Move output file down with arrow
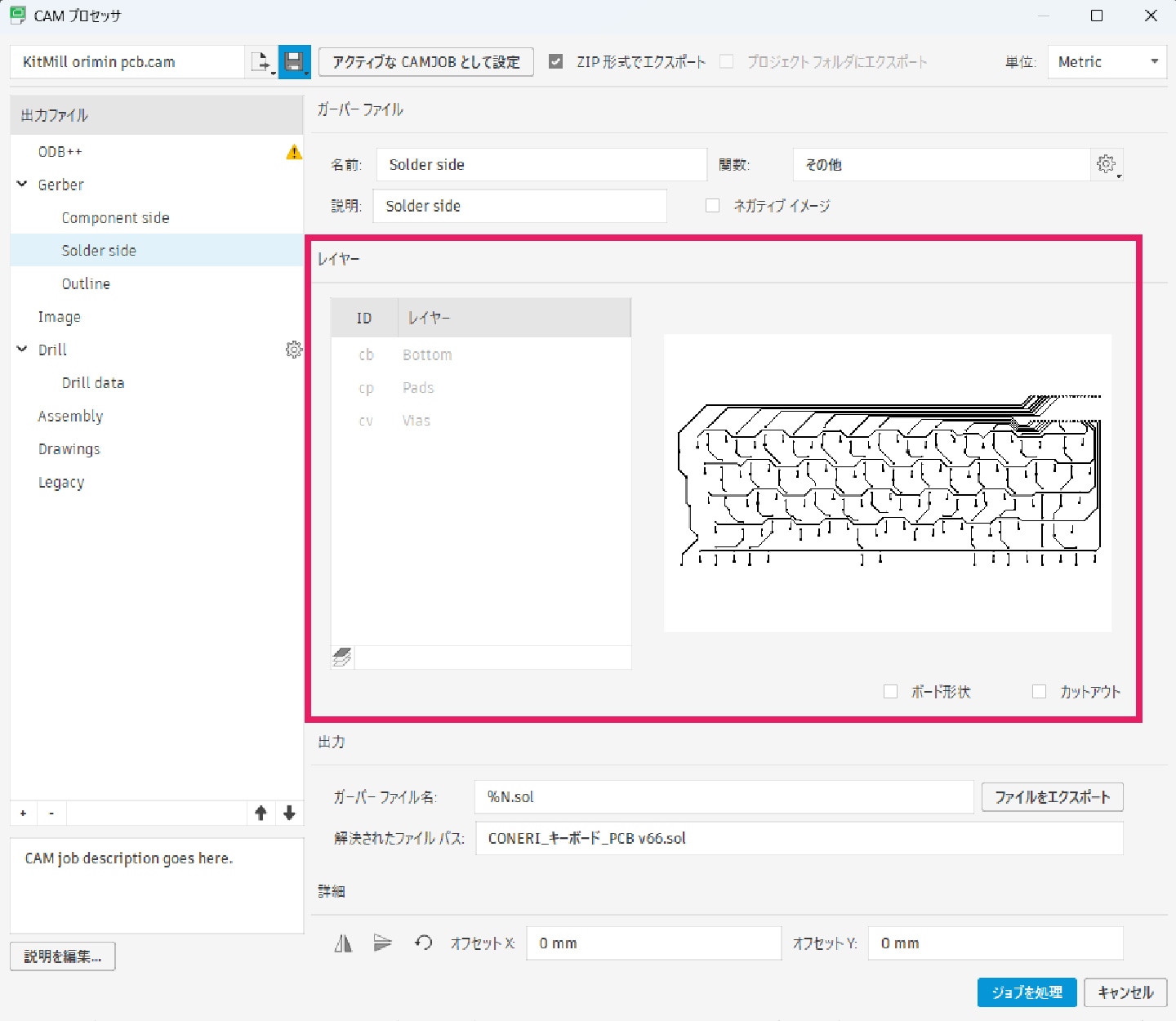Screen dimensions: 1176x1021 click(x=289, y=813)
